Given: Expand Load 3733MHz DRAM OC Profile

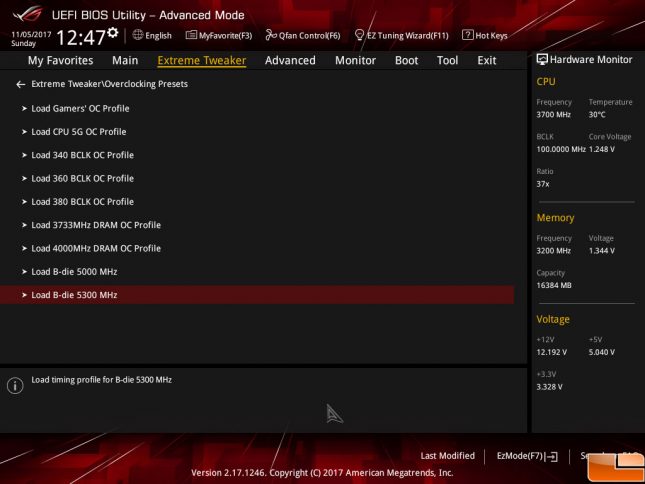Looking at the screenshot, I should pyautogui.click(x=257, y=225).
